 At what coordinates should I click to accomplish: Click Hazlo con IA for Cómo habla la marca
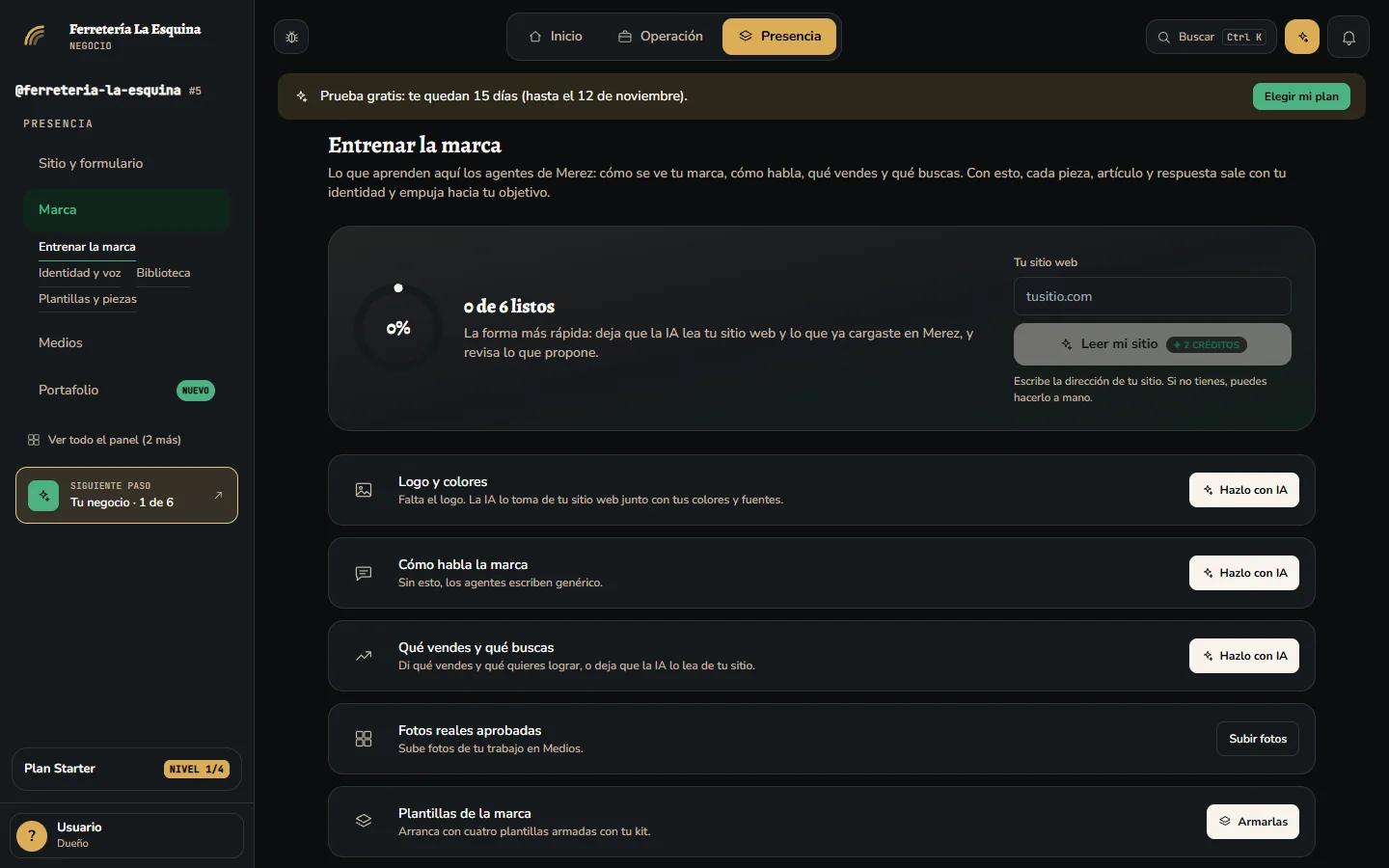[1244, 573]
